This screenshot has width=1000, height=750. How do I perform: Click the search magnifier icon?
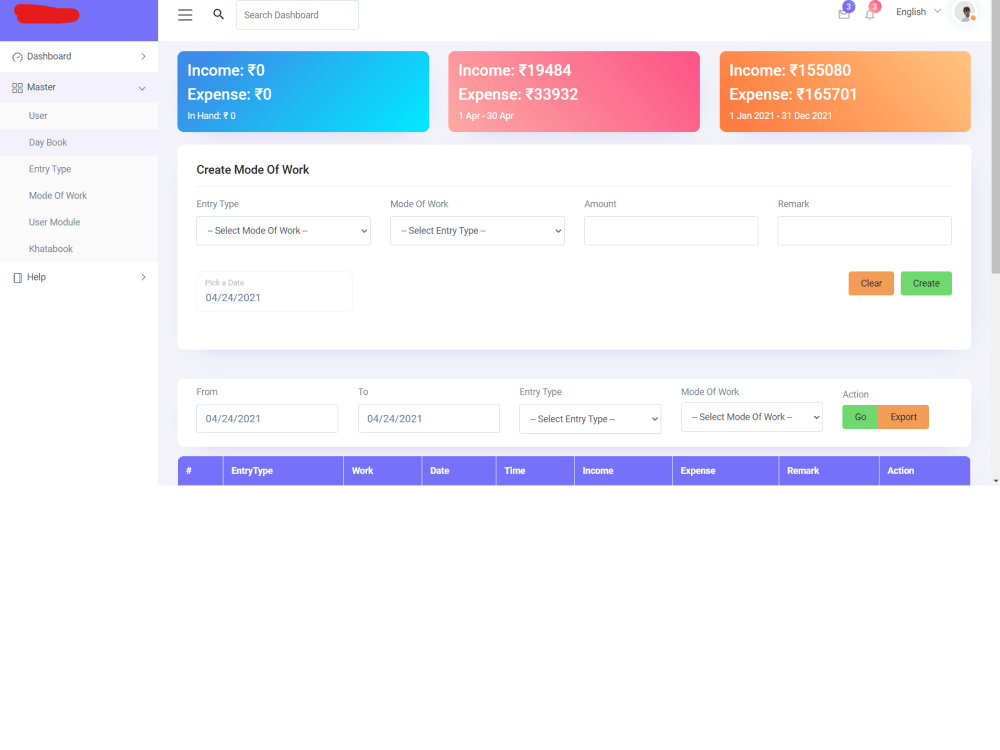[218, 14]
